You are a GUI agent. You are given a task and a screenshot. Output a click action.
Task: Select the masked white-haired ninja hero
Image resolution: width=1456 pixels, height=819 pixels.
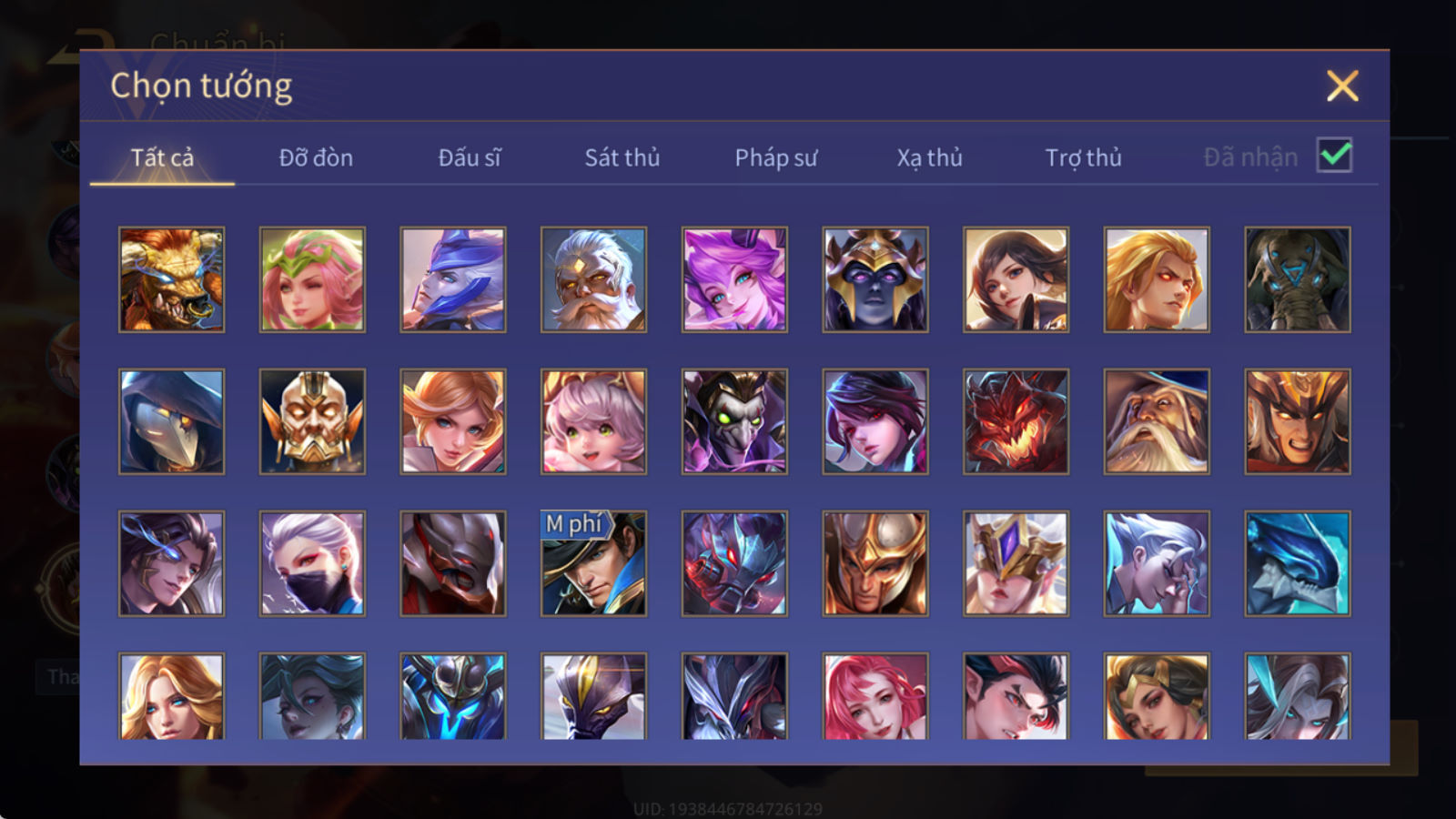(312, 563)
